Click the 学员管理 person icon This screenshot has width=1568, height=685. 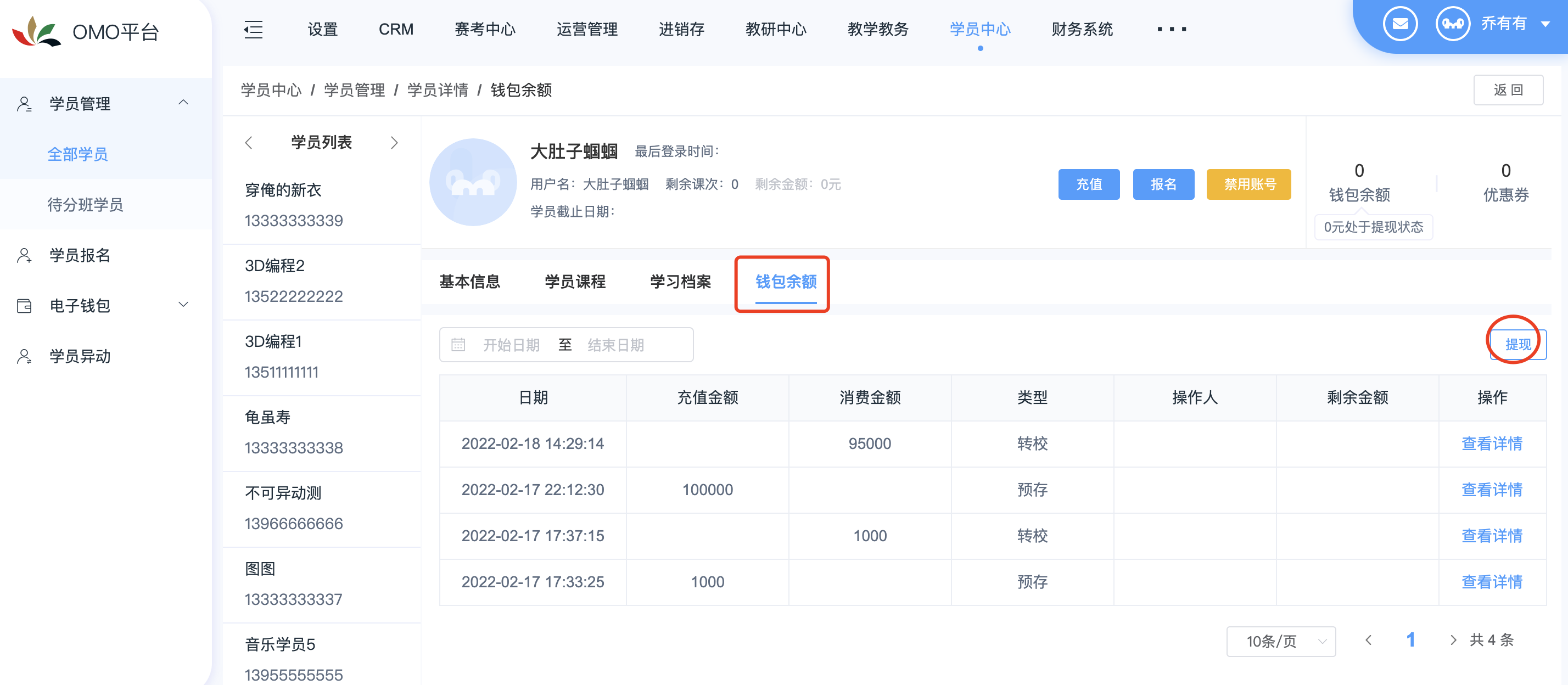pos(24,104)
